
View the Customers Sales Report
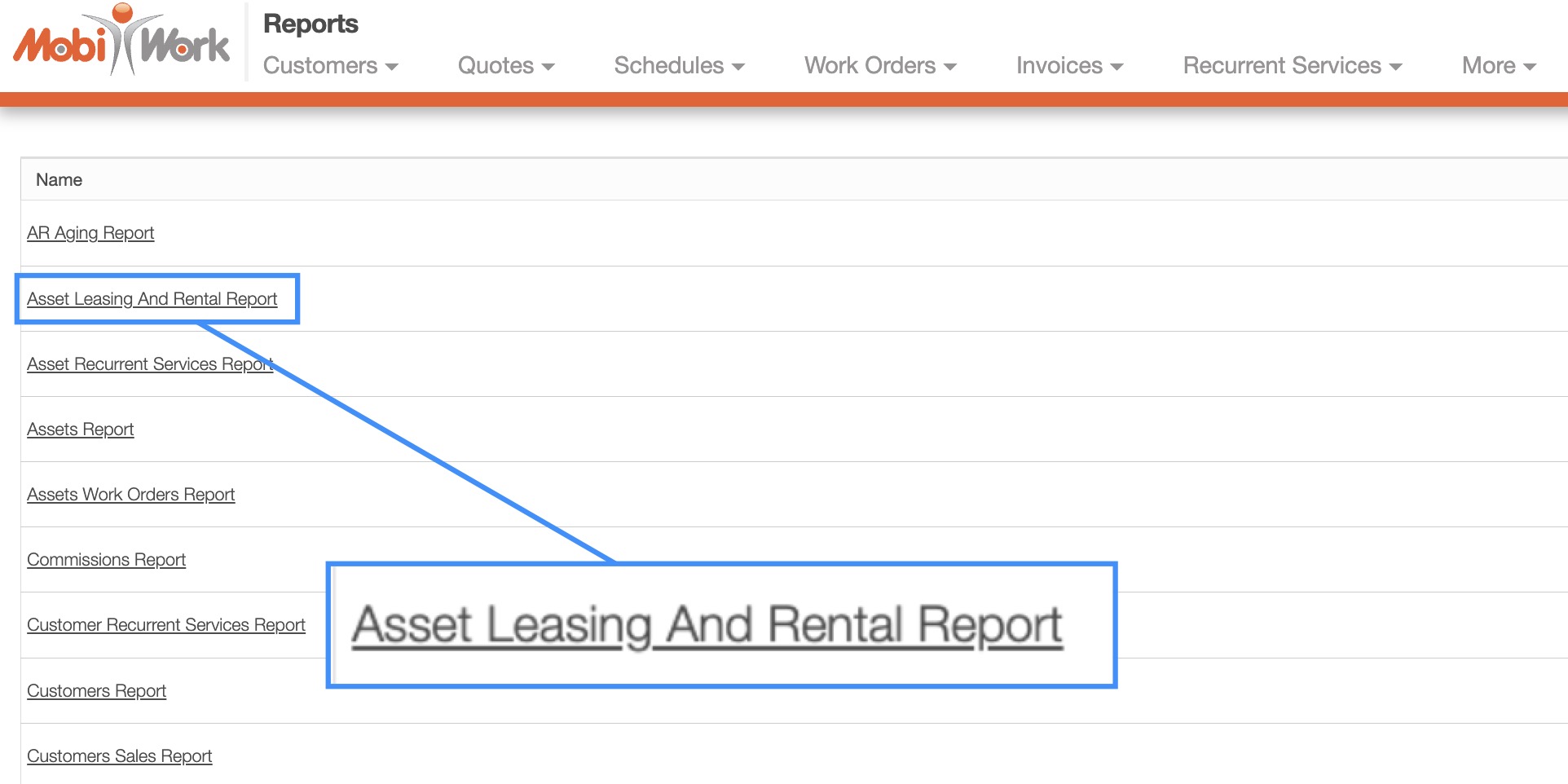120,756
